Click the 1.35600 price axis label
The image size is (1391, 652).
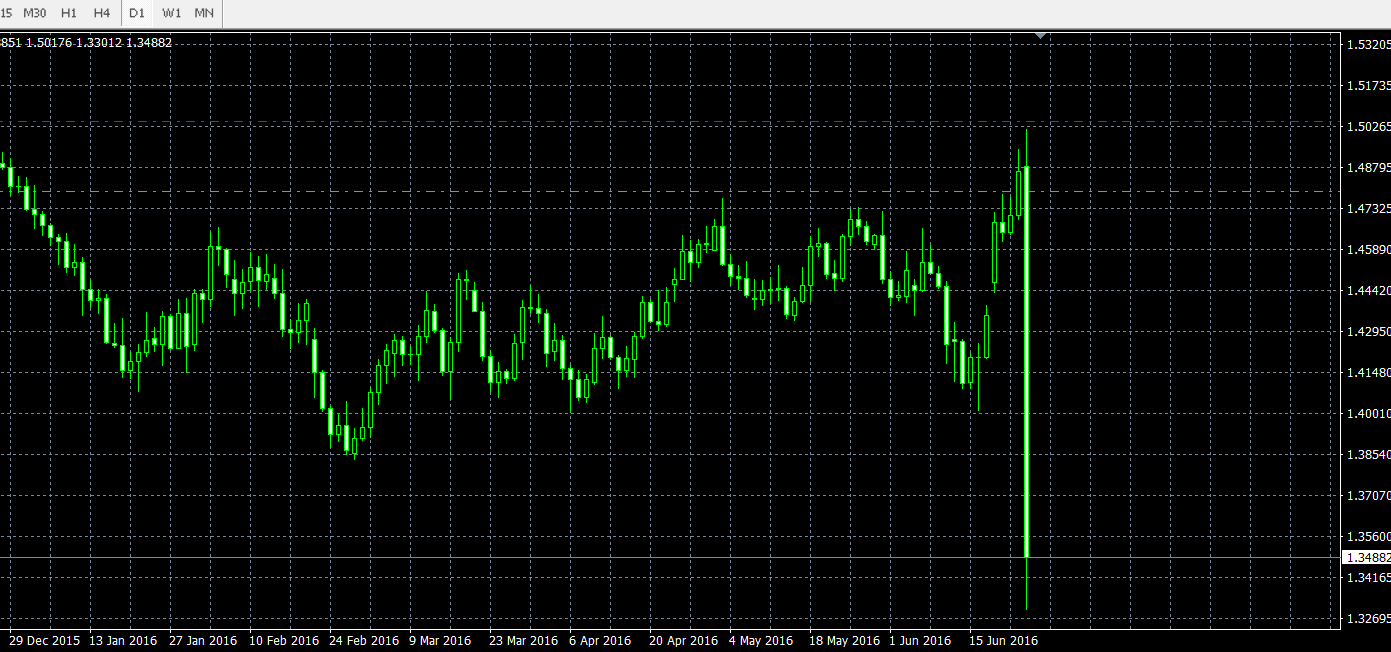[1368, 537]
